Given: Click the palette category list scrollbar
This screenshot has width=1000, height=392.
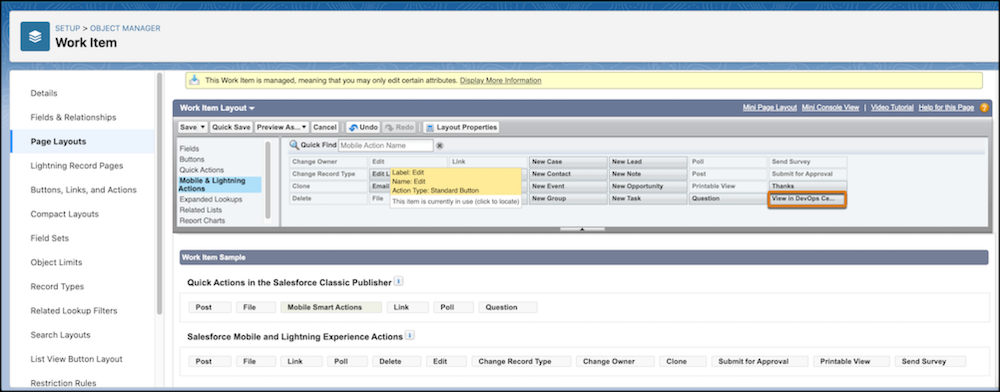Looking at the screenshot, I should tap(267, 180).
